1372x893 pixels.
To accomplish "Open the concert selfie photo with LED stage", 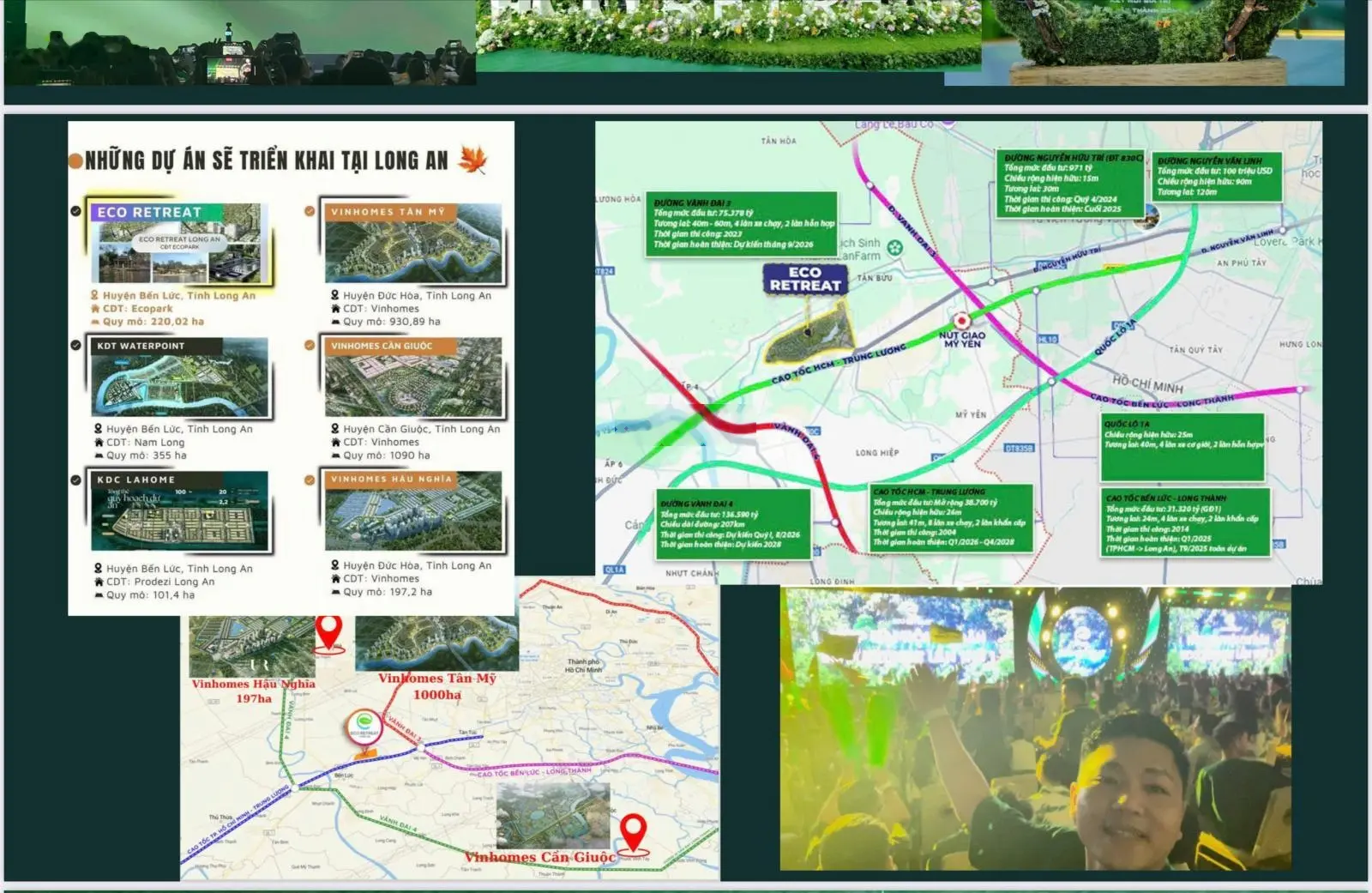I will tap(1035, 728).
